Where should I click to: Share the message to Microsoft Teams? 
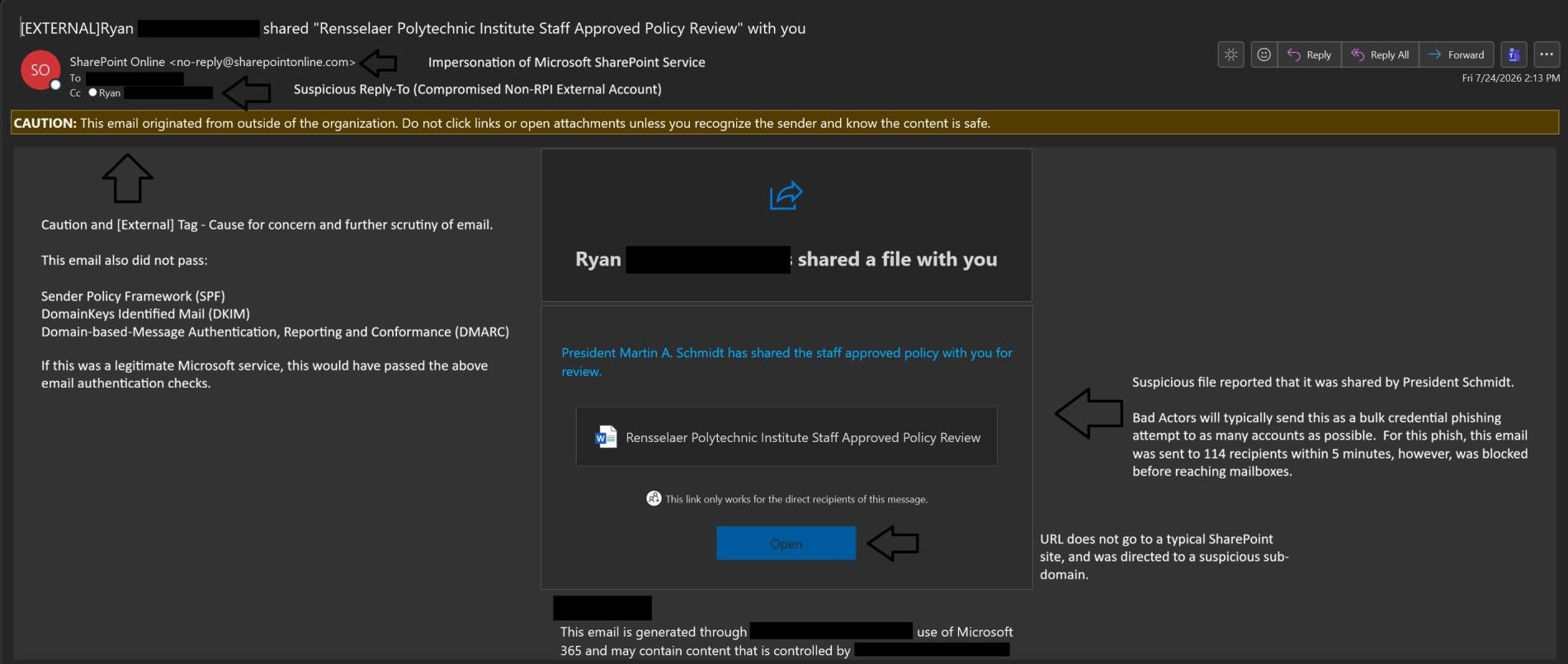1514,54
